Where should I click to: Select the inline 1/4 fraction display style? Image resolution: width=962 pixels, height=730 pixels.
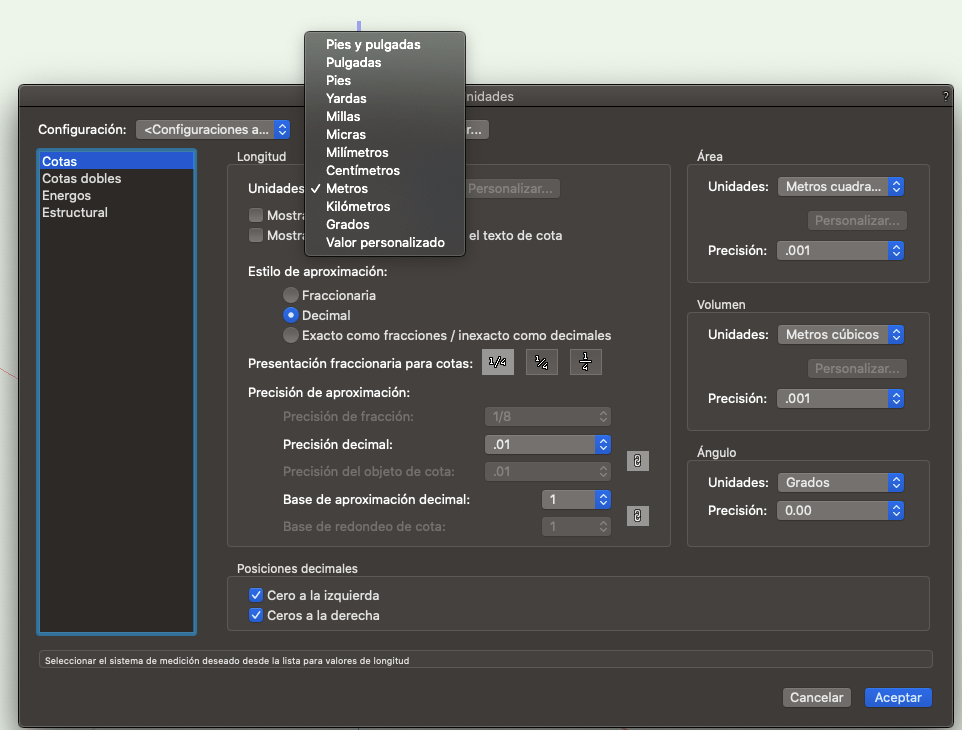(498, 363)
